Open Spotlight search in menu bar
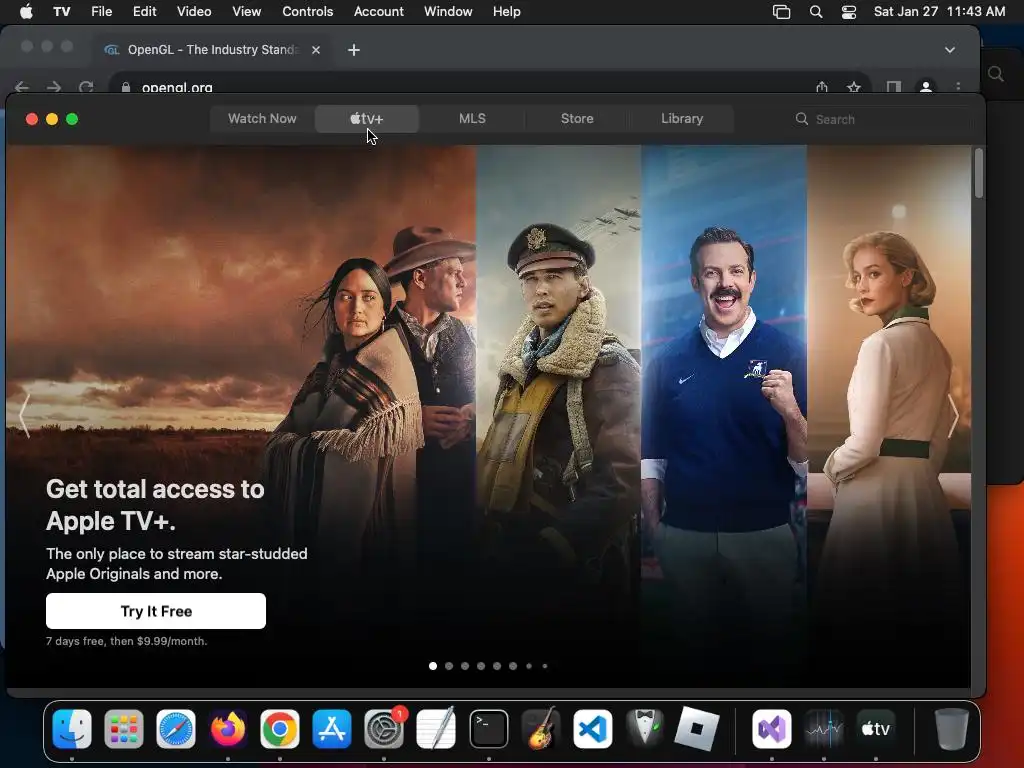 pos(816,12)
